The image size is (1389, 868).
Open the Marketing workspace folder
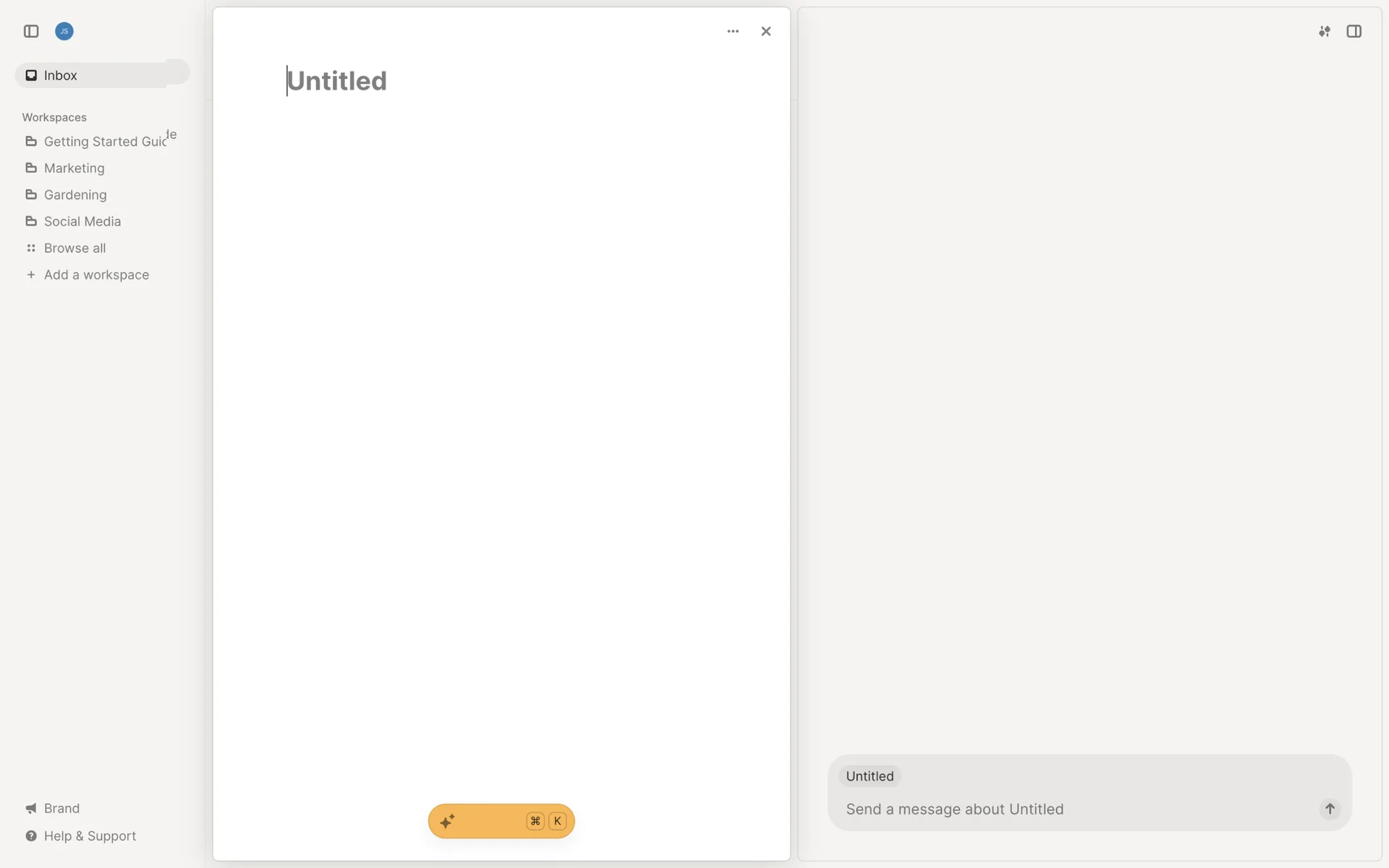tap(74, 169)
